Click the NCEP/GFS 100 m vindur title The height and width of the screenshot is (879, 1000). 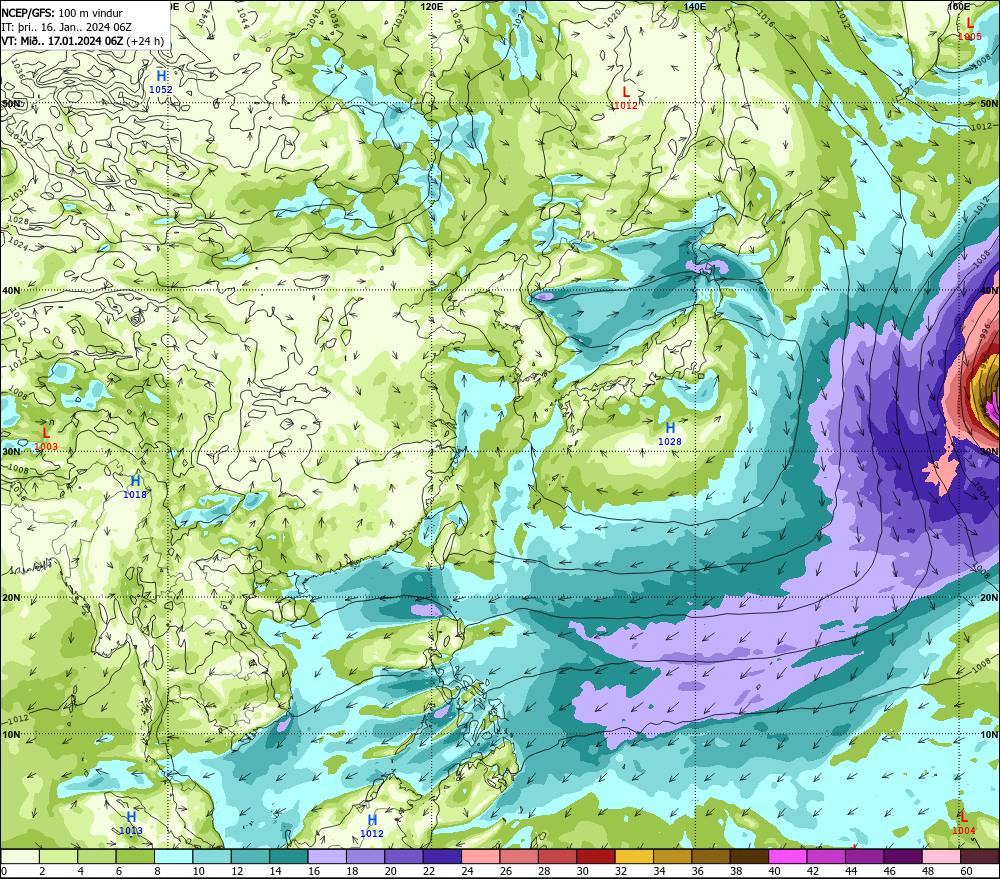62,13
